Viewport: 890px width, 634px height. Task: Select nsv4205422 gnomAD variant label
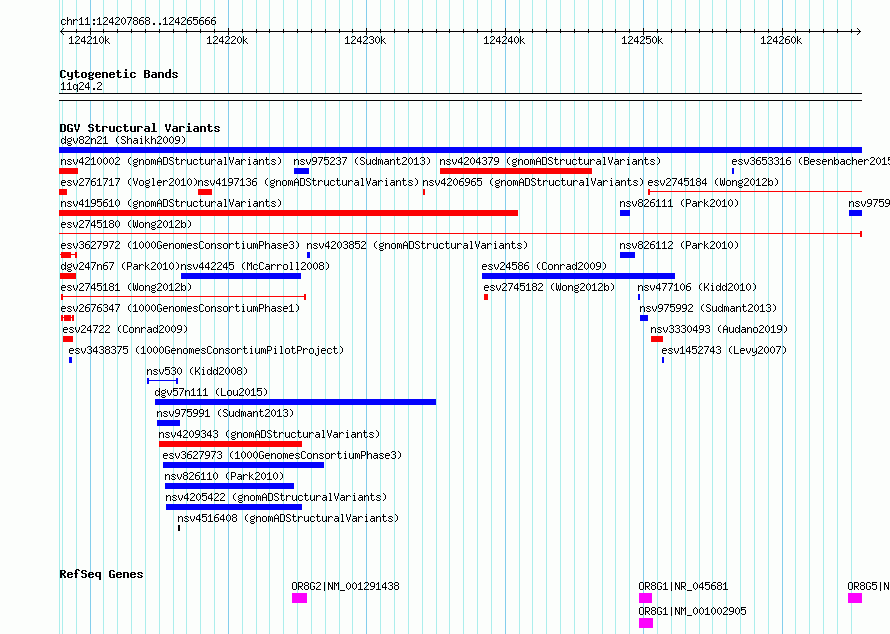click(276, 497)
